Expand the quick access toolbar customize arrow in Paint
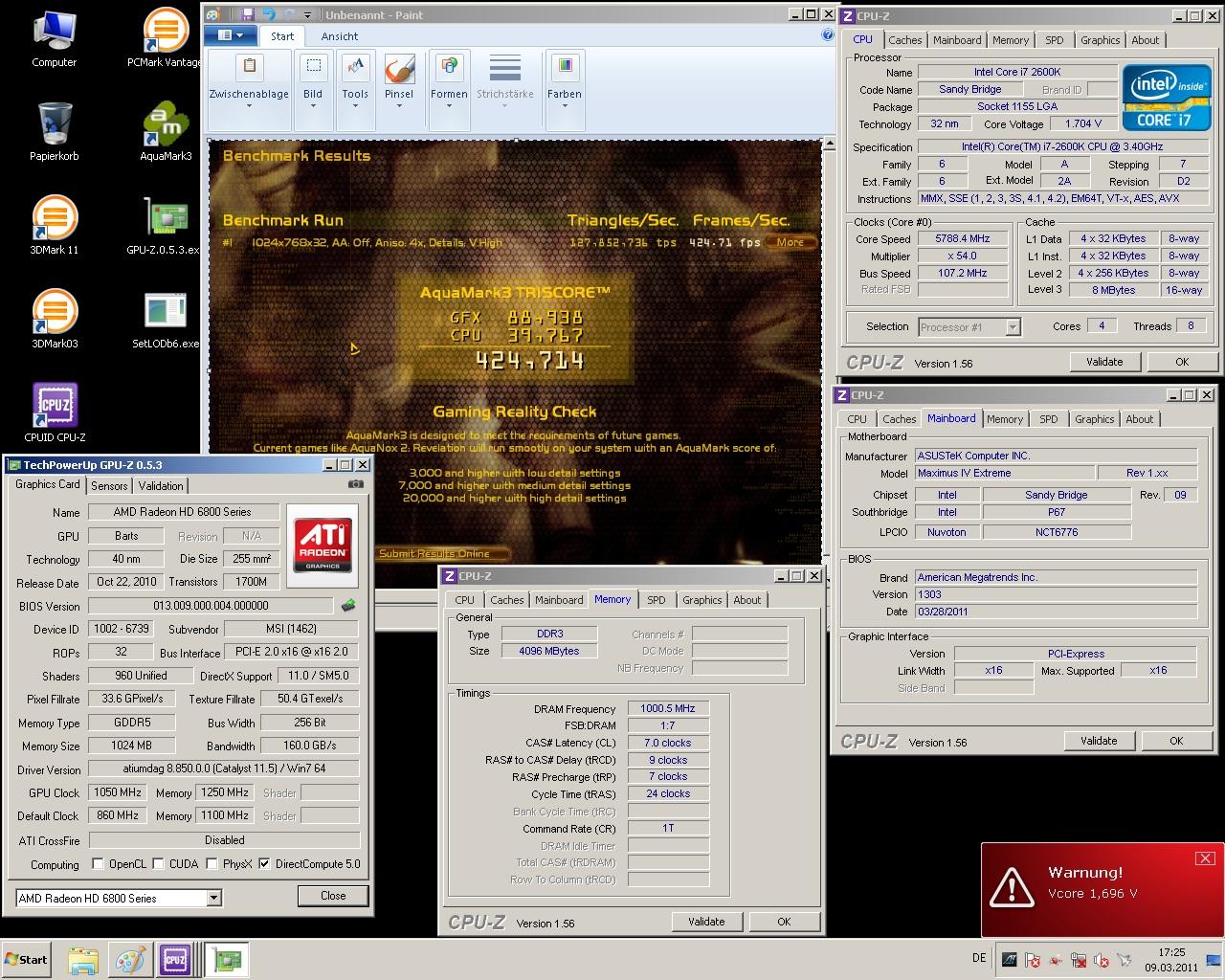The height and width of the screenshot is (980, 1225). pyautogui.click(x=308, y=15)
